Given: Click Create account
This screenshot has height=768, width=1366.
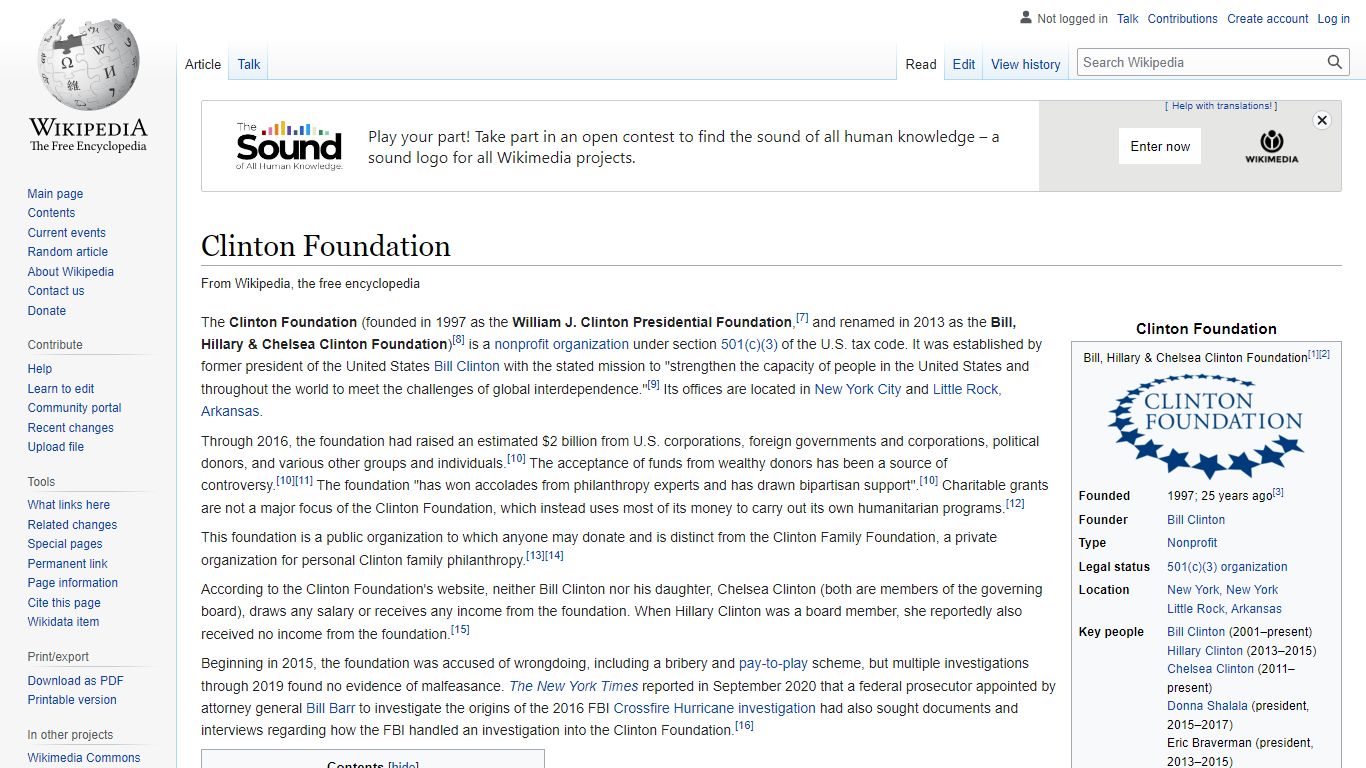Looking at the screenshot, I should pyautogui.click(x=1267, y=18).
